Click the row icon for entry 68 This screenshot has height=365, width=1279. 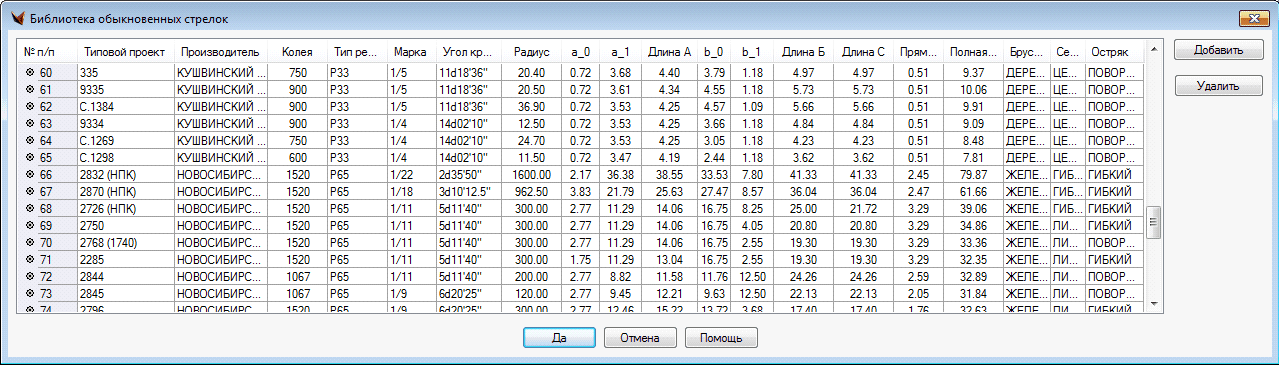[x=30, y=209]
